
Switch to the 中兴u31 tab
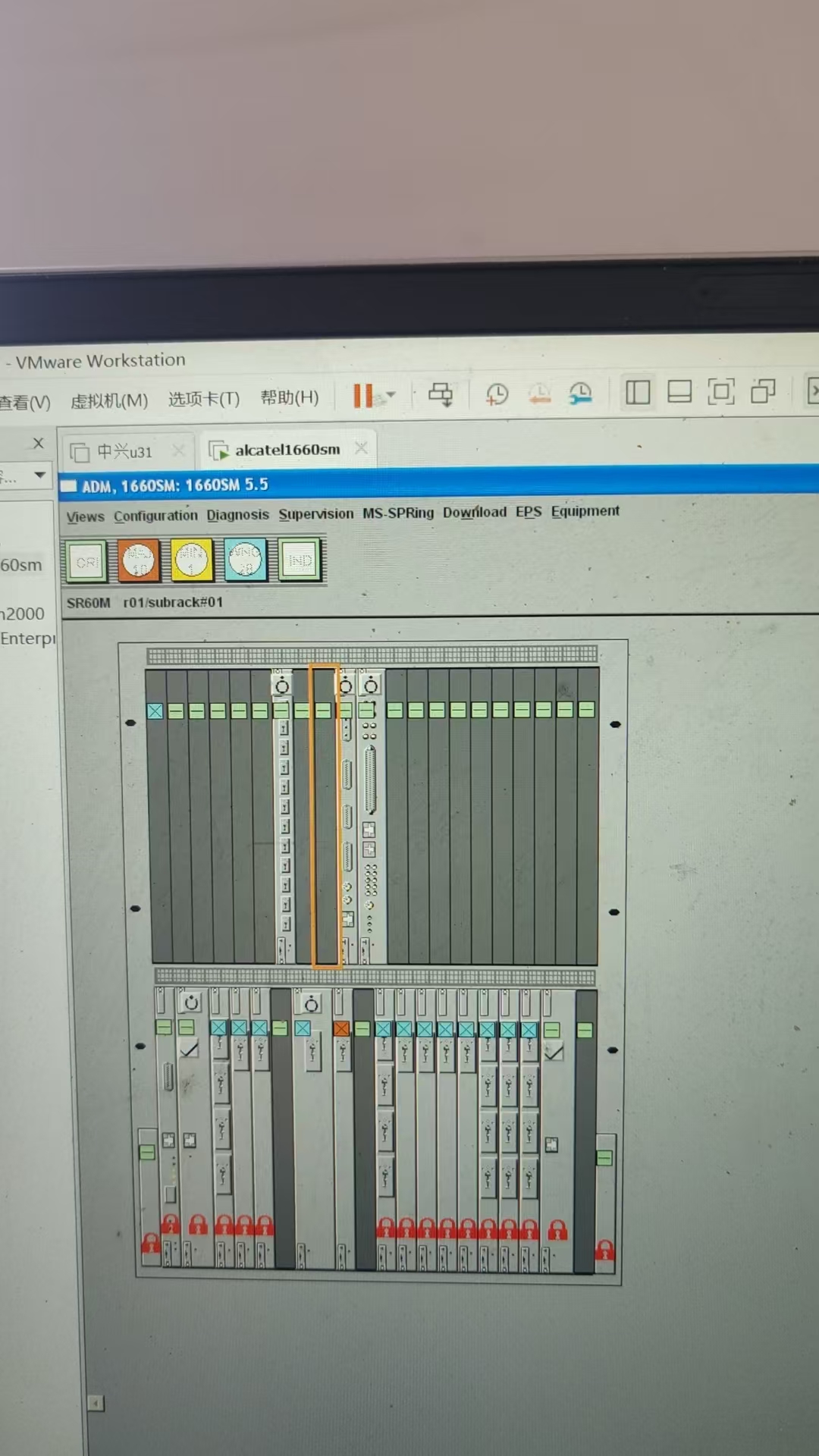coord(124,453)
